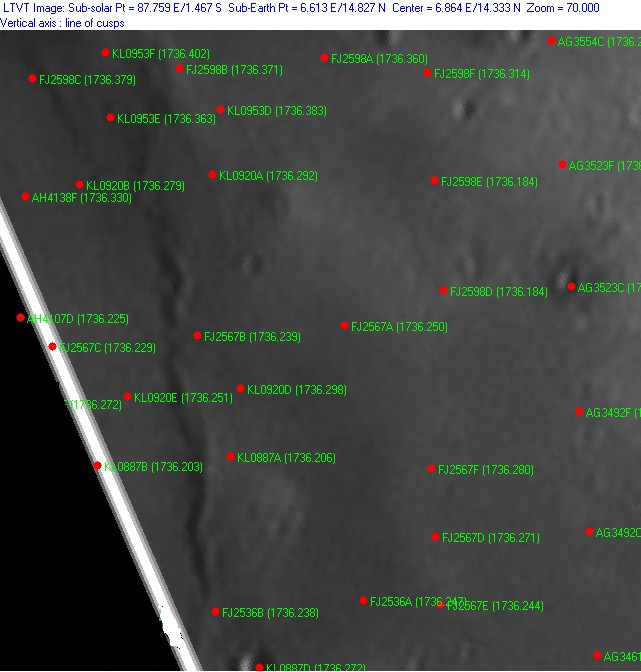
Task: Click the red marker next to FJ2598D
Action: tap(444, 291)
